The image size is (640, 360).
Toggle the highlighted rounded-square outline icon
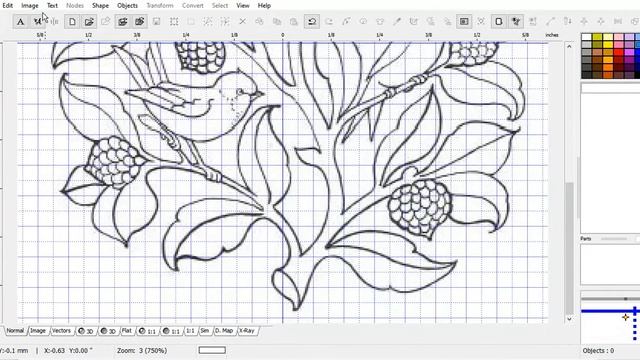point(499,22)
